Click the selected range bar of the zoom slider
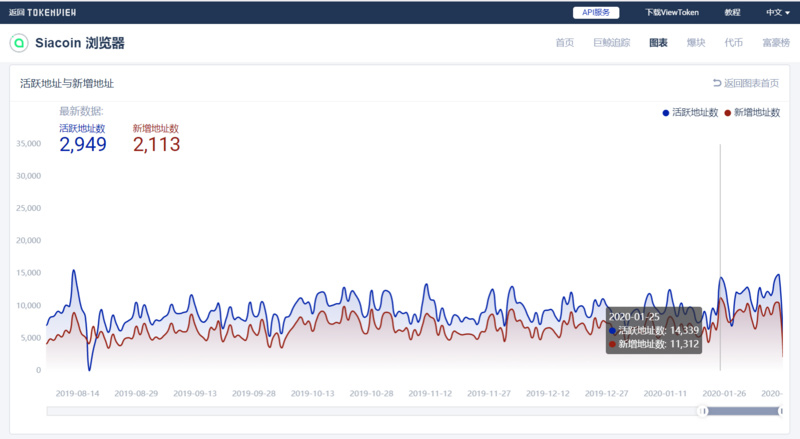The height and width of the screenshot is (439, 800). pyautogui.click(x=742, y=411)
